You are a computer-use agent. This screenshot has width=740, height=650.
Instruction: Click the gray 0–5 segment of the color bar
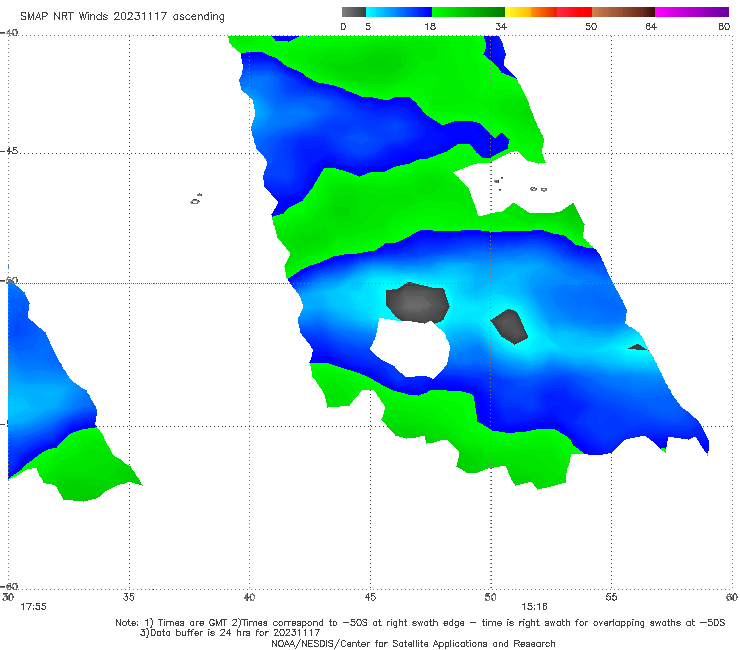[353, 12]
